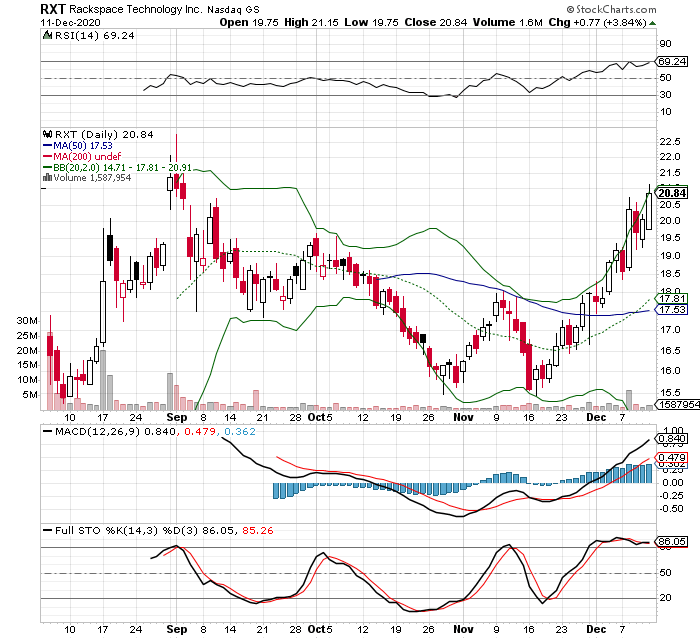Click the 15.5 price axis label
The image size is (700, 639).
(670, 393)
